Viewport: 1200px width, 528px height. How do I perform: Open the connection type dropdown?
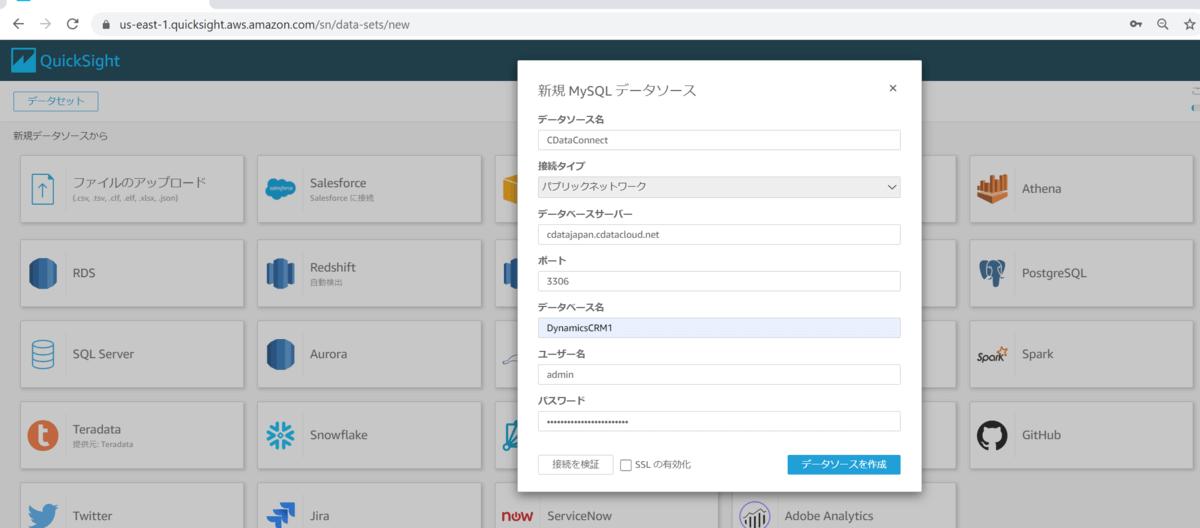pos(719,187)
